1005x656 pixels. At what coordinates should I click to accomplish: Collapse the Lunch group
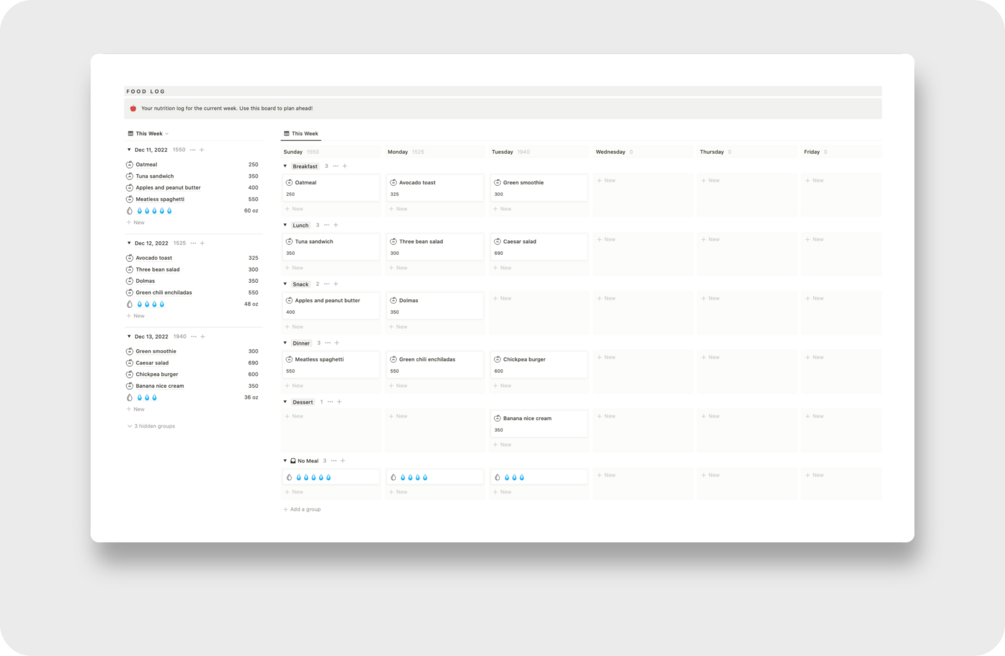[x=285, y=225]
